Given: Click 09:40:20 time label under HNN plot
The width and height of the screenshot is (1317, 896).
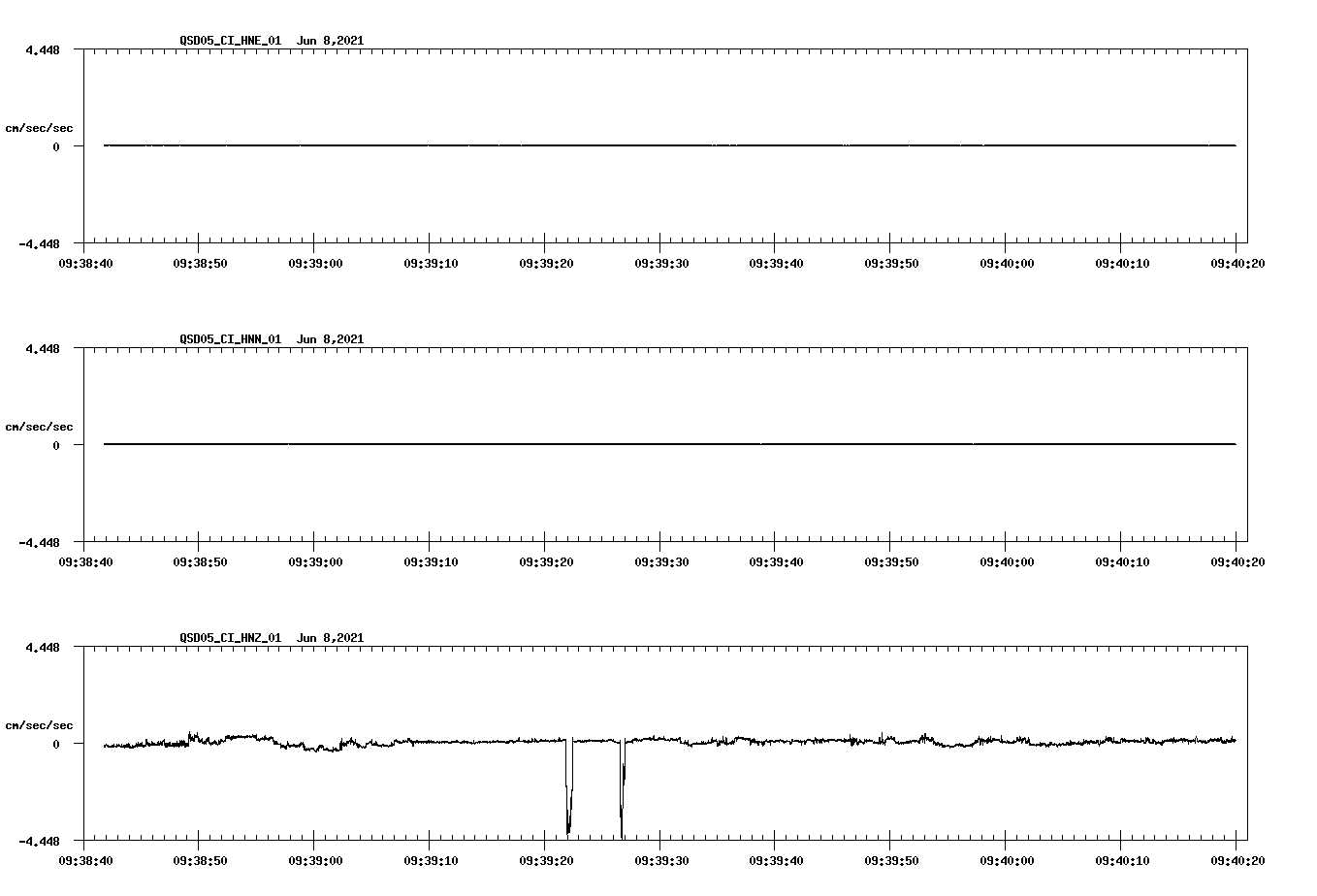Looking at the screenshot, I should point(1237,561).
